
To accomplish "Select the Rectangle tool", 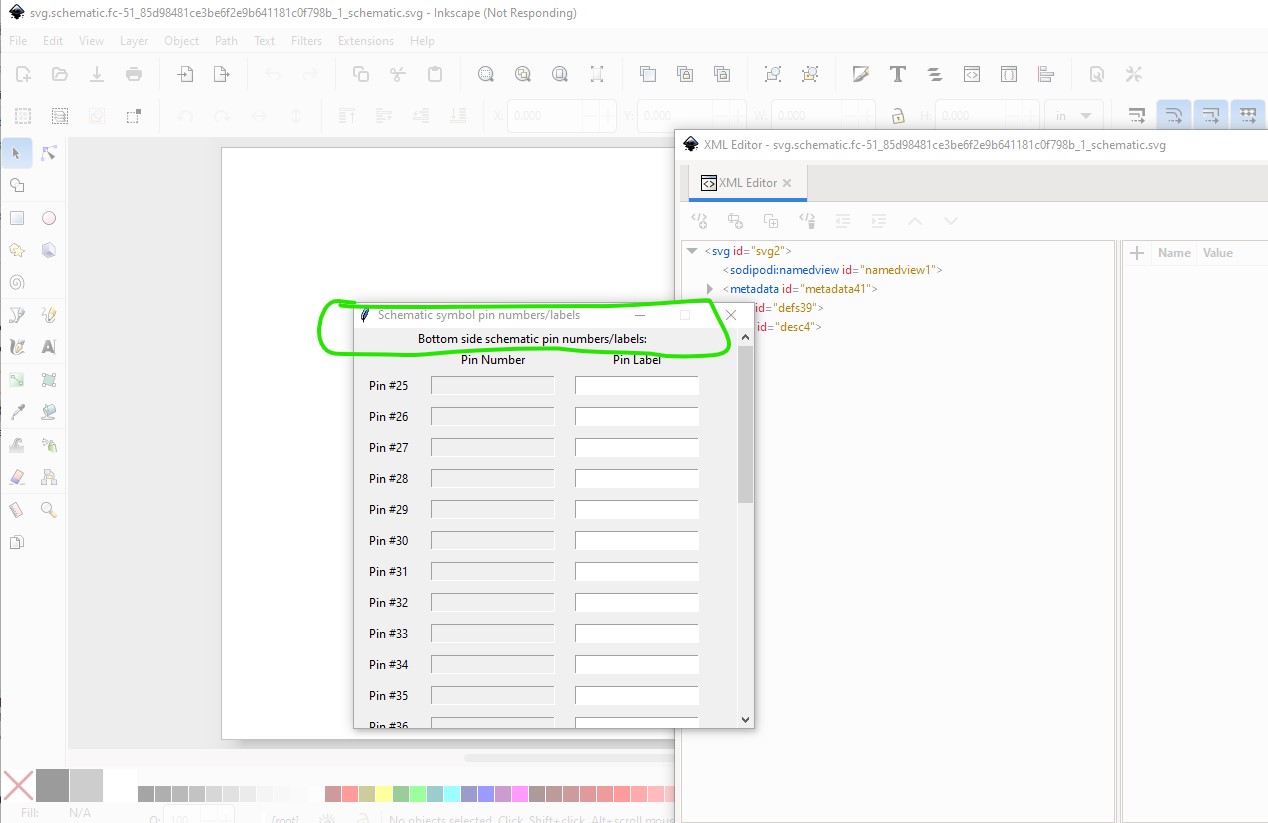I will (17, 218).
